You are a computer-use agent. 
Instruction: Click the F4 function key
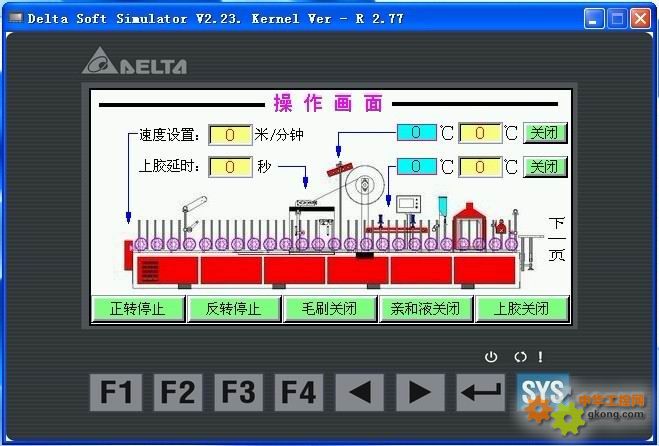299,392
